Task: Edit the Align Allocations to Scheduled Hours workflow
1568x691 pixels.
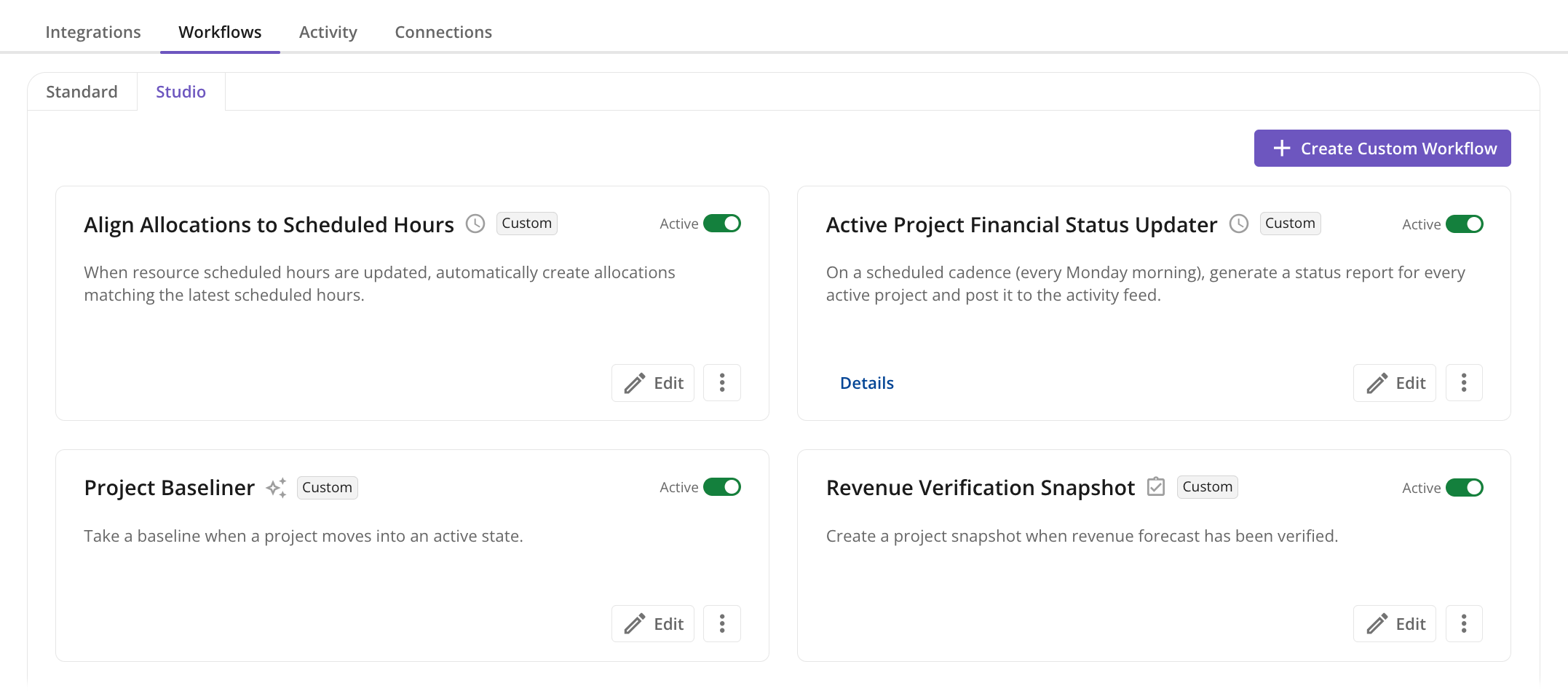Action: (x=653, y=383)
